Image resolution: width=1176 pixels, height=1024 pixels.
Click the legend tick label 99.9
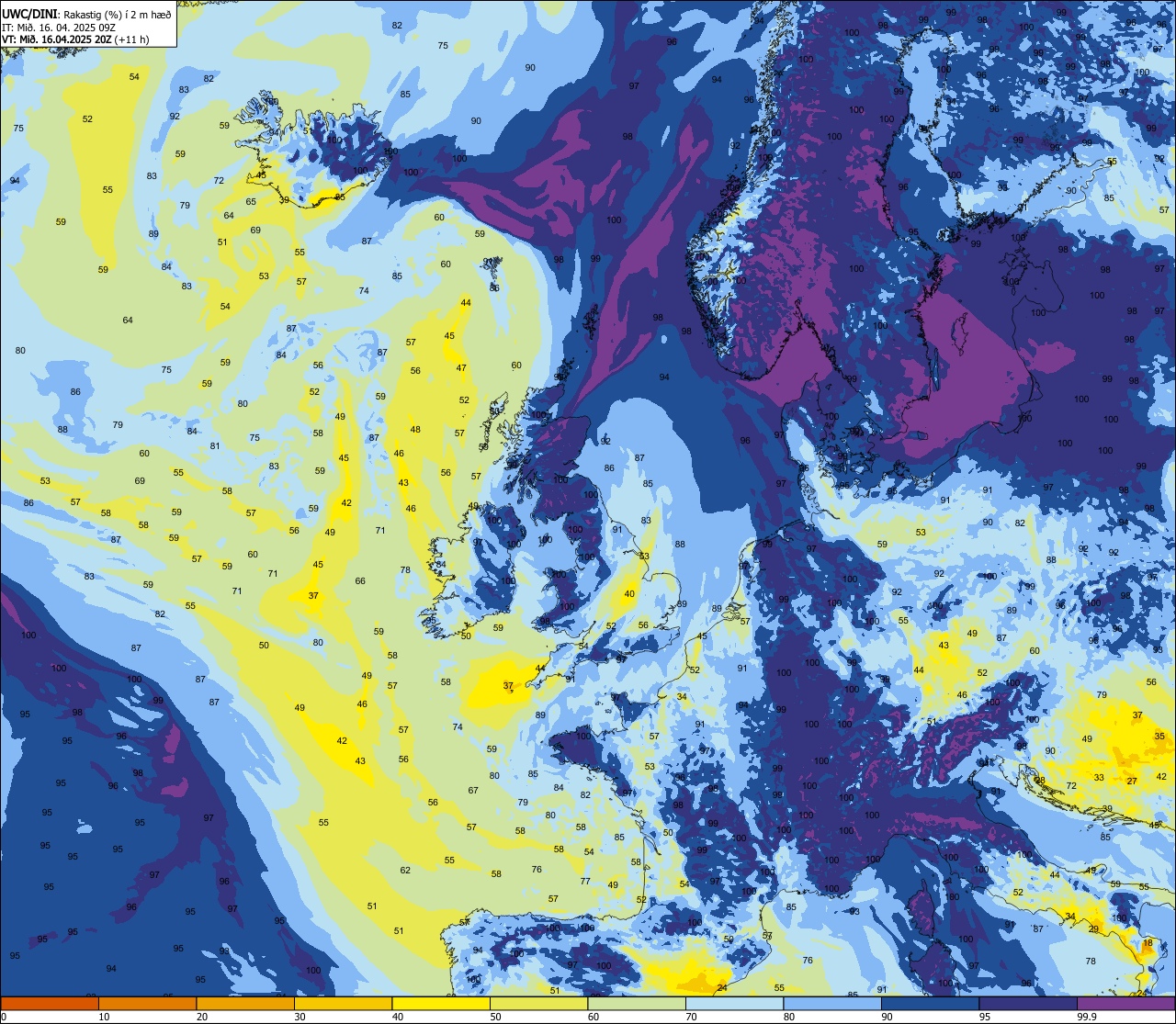1088,1017
